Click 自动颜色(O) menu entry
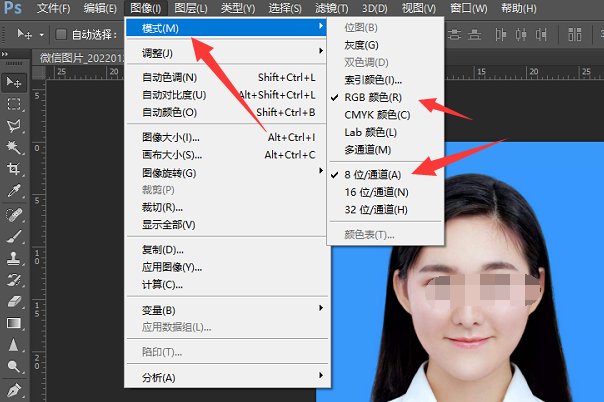The width and height of the screenshot is (604, 402). click(226, 112)
